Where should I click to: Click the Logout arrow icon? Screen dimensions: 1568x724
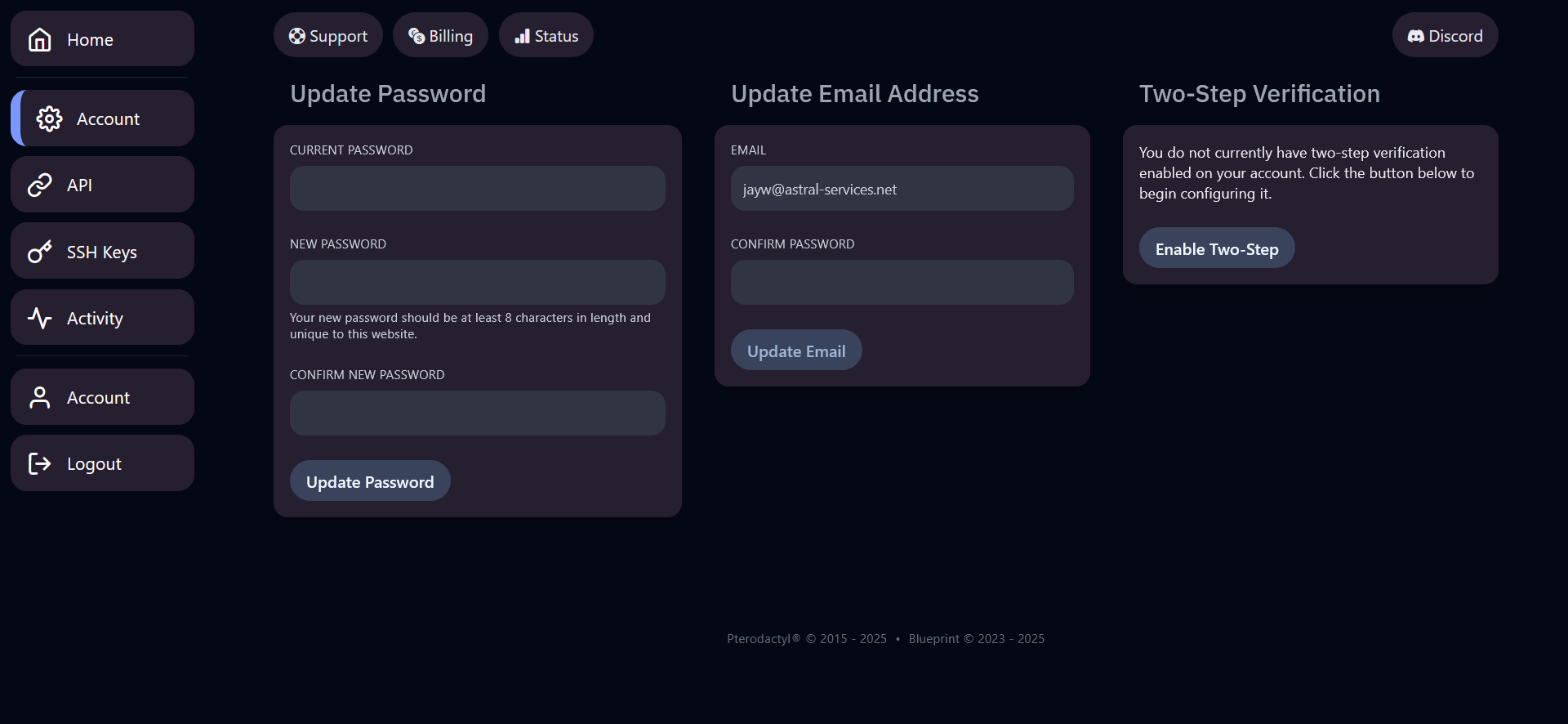(39, 464)
